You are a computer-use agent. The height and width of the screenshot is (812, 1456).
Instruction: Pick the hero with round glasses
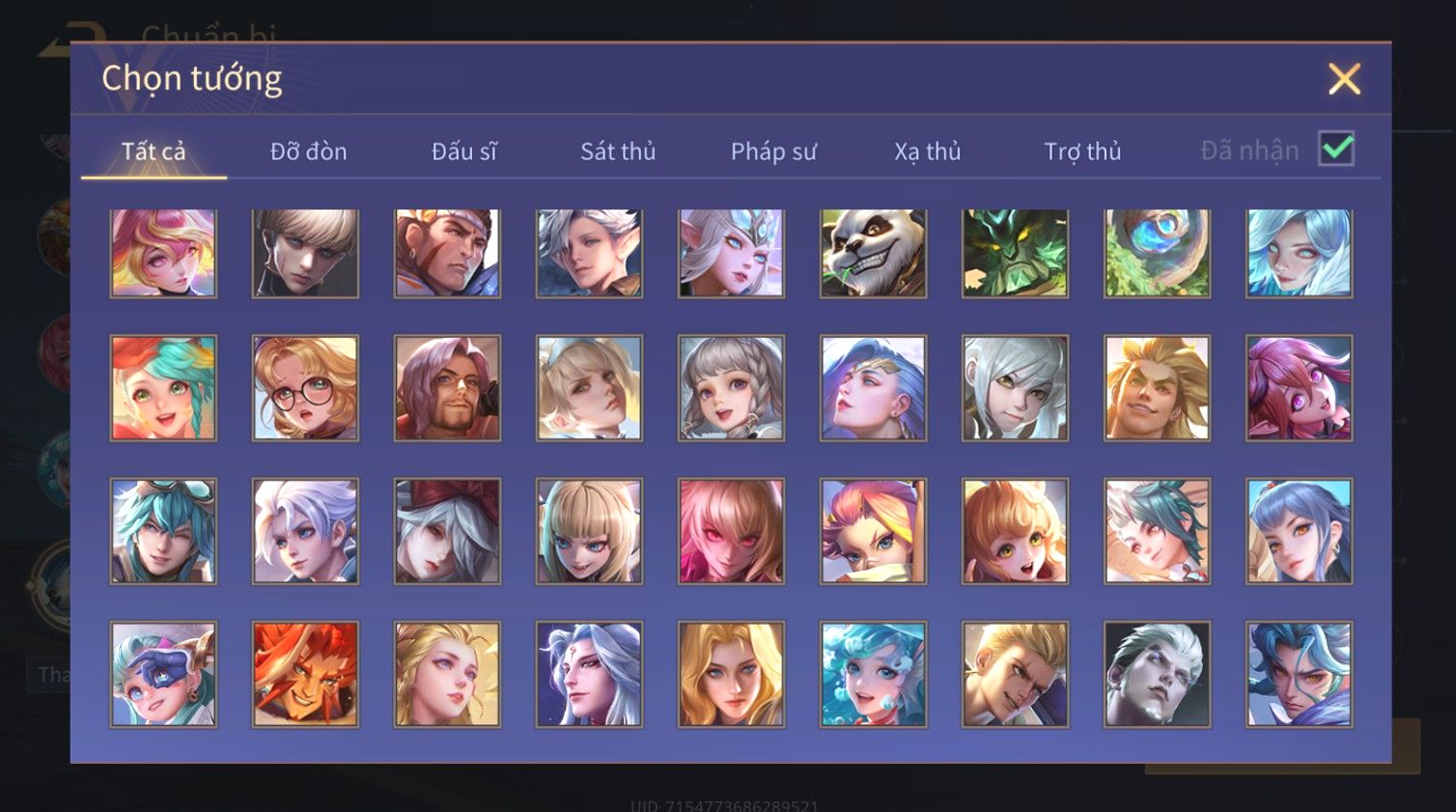click(305, 388)
